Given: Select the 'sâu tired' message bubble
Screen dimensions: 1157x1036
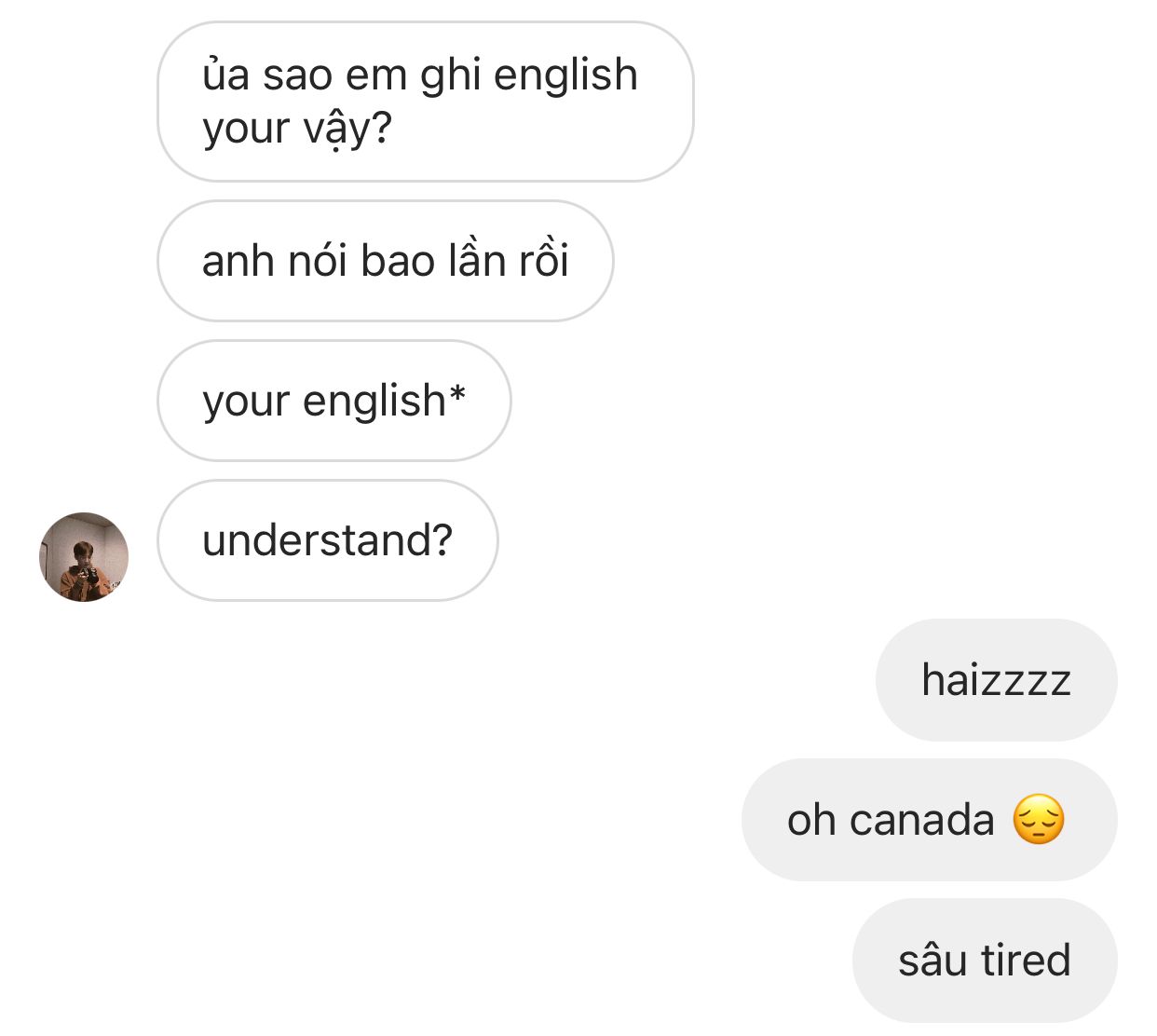Looking at the screenshot, I should point(985,960).
